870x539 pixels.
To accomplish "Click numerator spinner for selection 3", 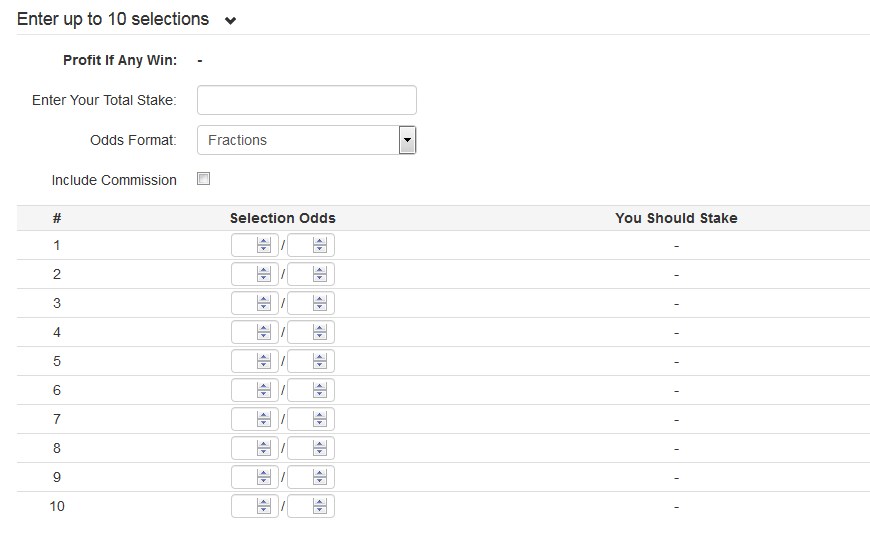I will pyautogui.click(x=264, y=303).
